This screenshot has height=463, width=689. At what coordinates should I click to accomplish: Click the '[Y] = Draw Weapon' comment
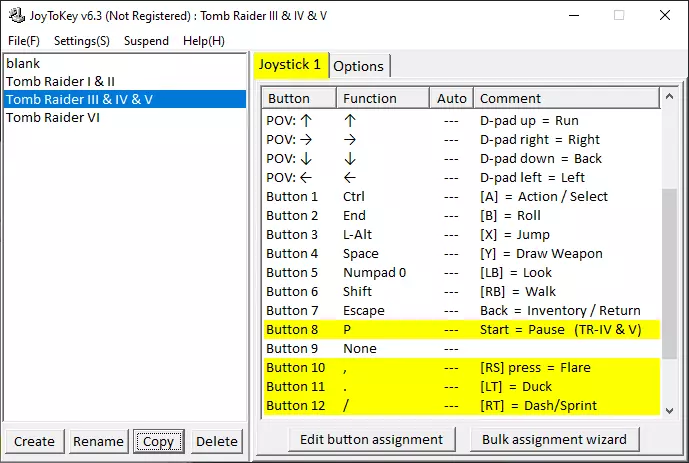click(541, 253)
